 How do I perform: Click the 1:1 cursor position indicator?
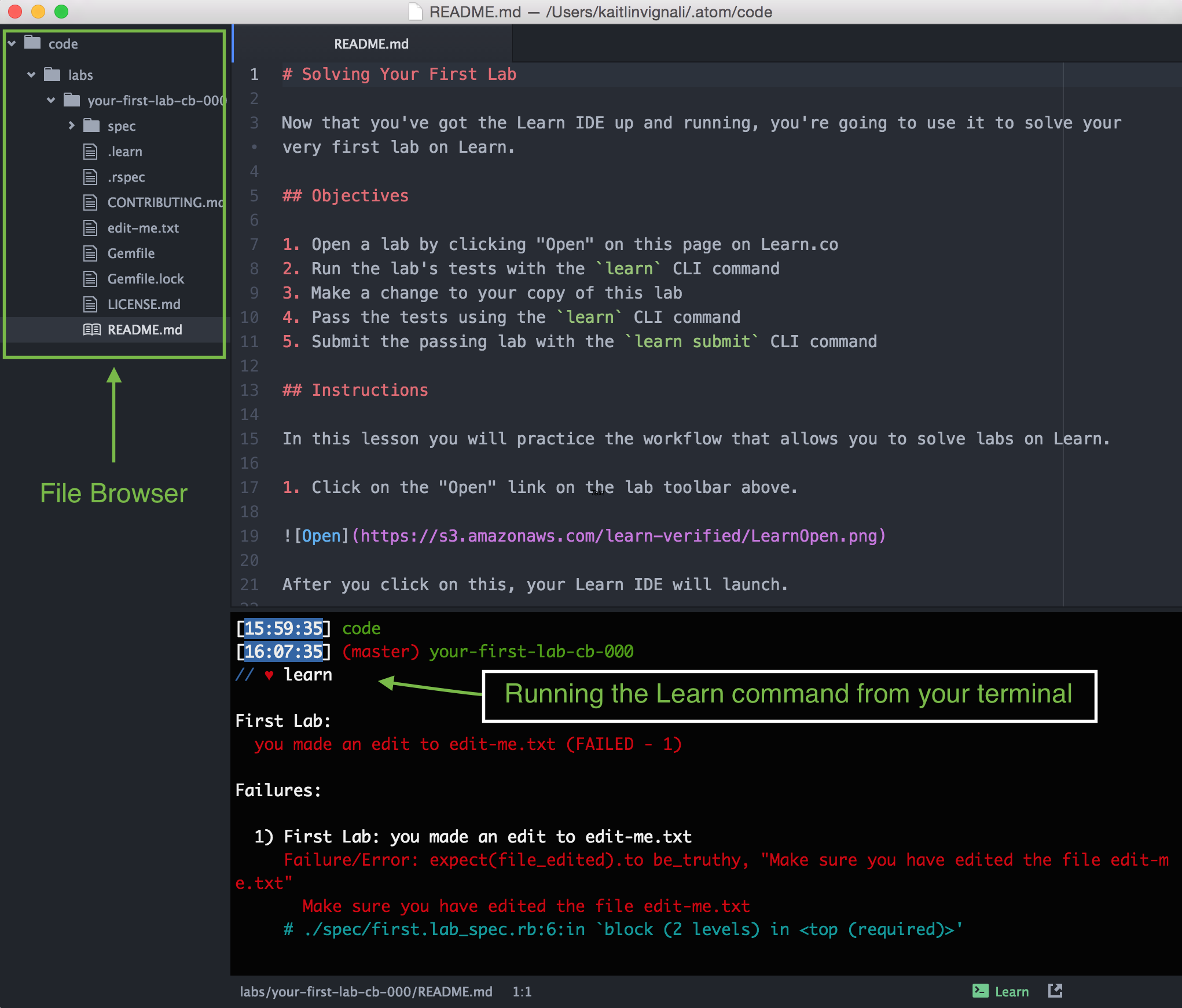pyautogui.click(x=522, y=992)
